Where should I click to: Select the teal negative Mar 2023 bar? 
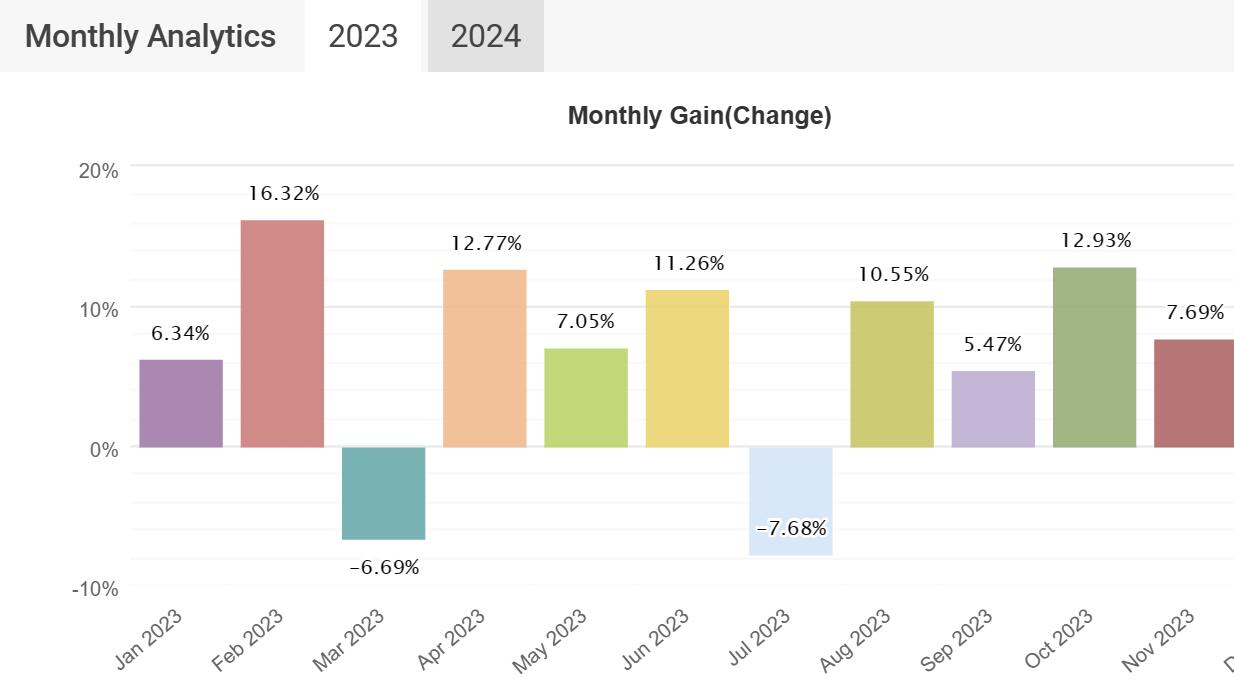click(383, 493)
